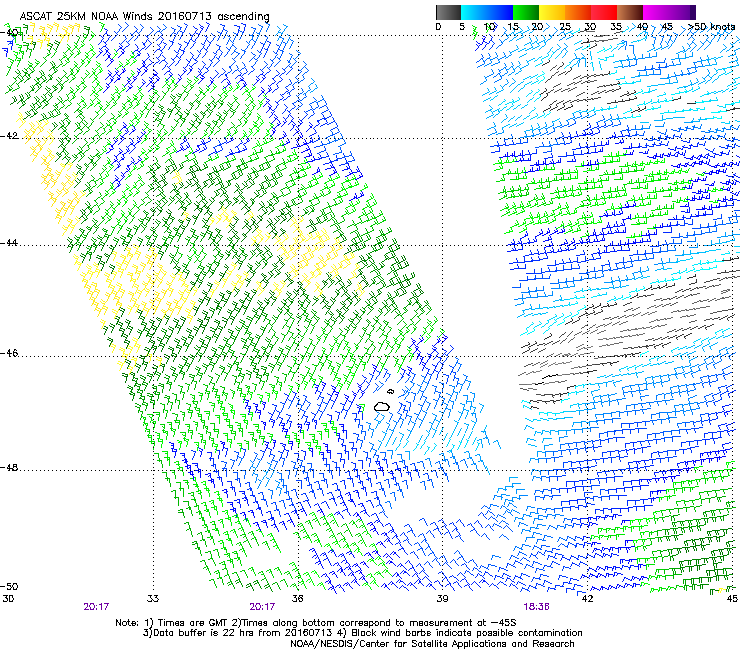Viewport: 740px width, 650px height.
Task: Click the large island outline on the map
Action: pyautogui.click(x=382, y=406)
